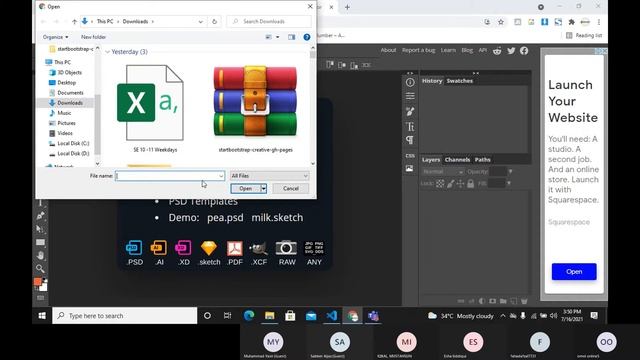Collapse the Yesterday (3) group
Viewport: 640px width, 360px height.
pyautogui.click(x=108, y=52)
